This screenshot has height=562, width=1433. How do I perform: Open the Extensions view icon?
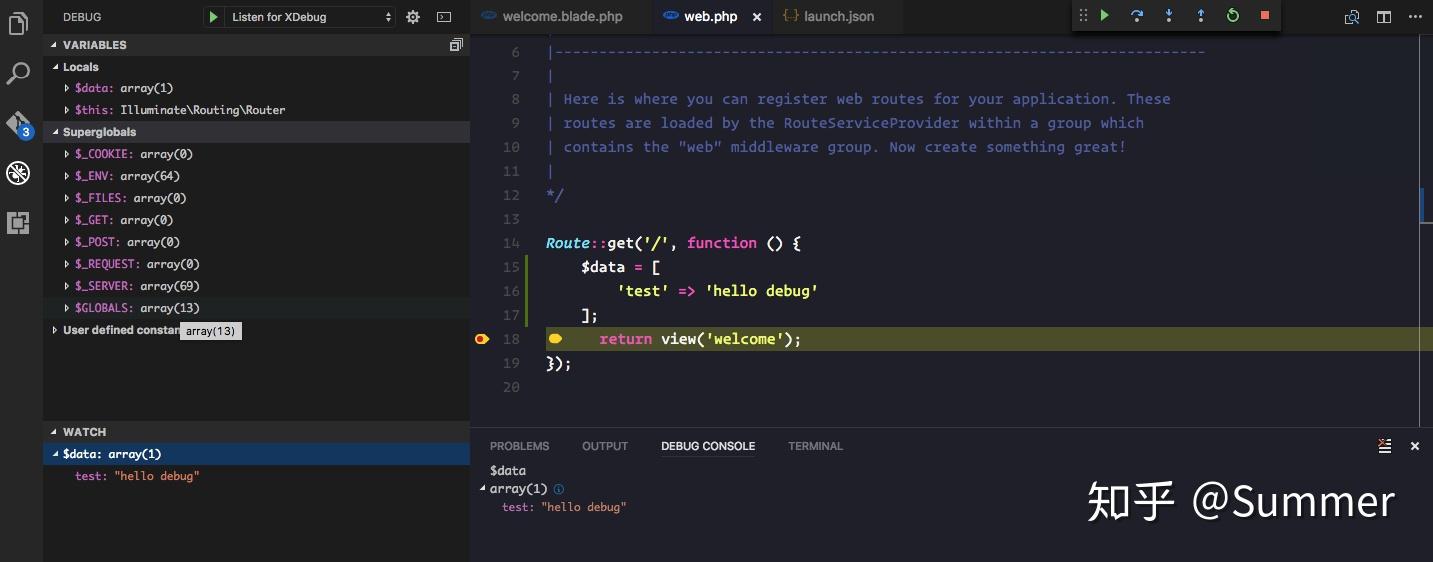18,222
